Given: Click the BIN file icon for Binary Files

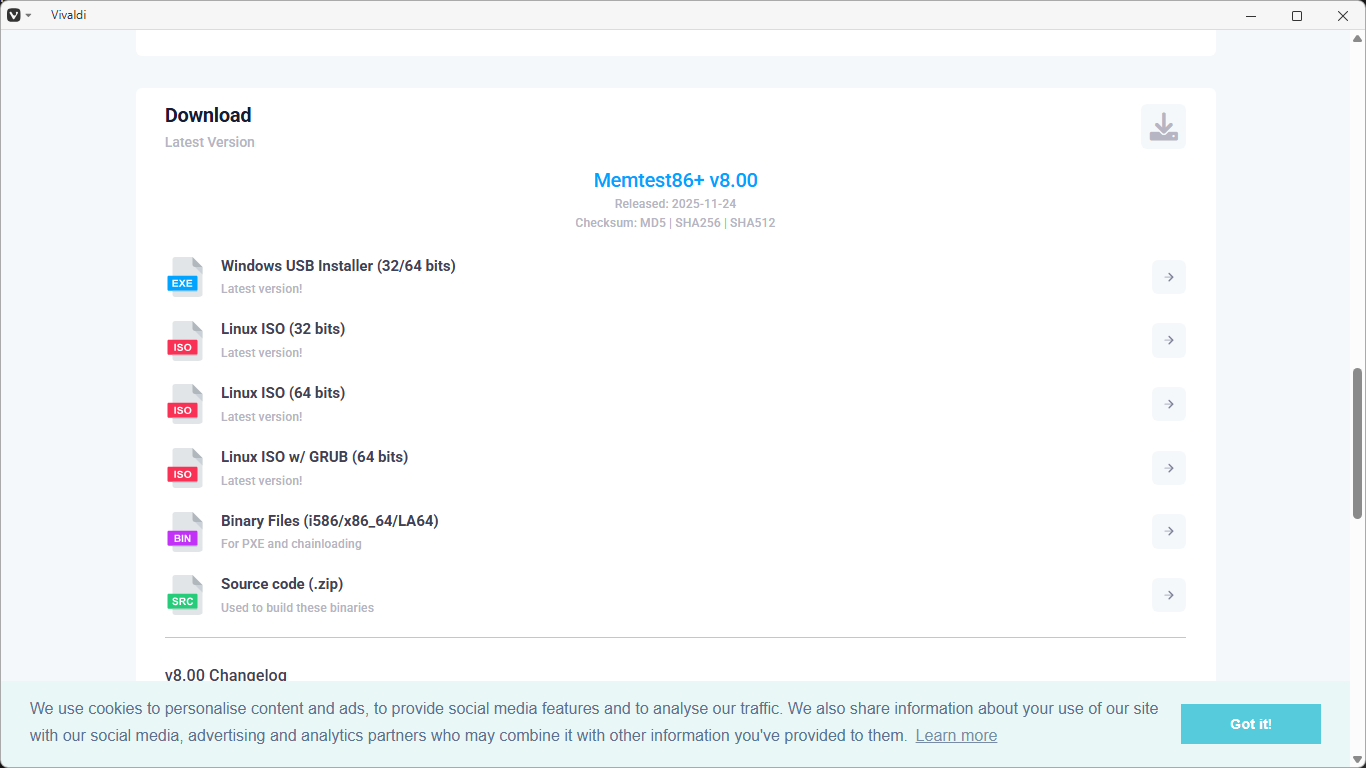Looking at the screenshot, I should (184, 532).
